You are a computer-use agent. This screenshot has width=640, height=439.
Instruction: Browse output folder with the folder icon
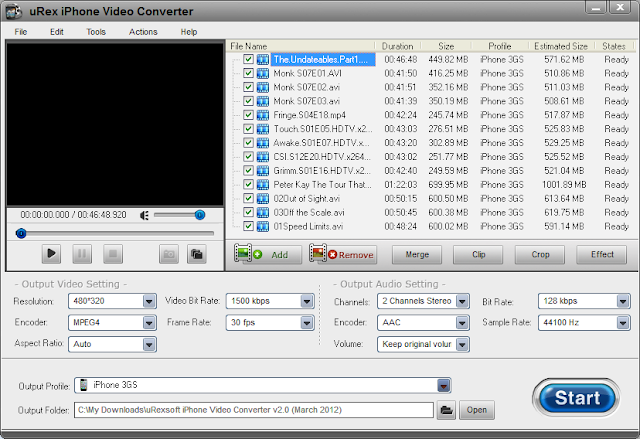[x=446, y=410]
